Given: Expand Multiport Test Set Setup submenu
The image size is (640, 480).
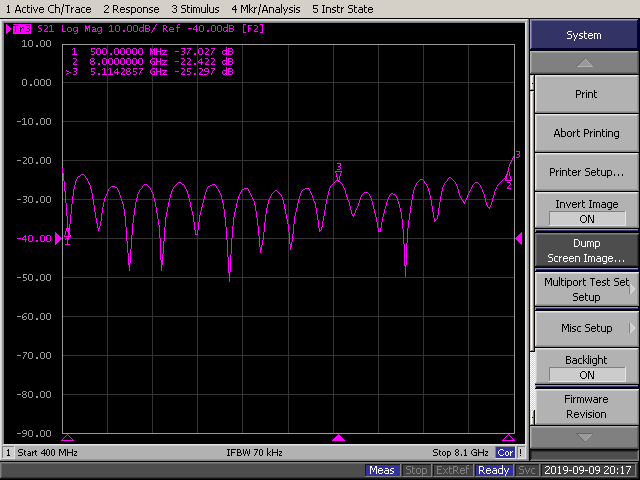Looking at the screenshot, I should point(586,289).
